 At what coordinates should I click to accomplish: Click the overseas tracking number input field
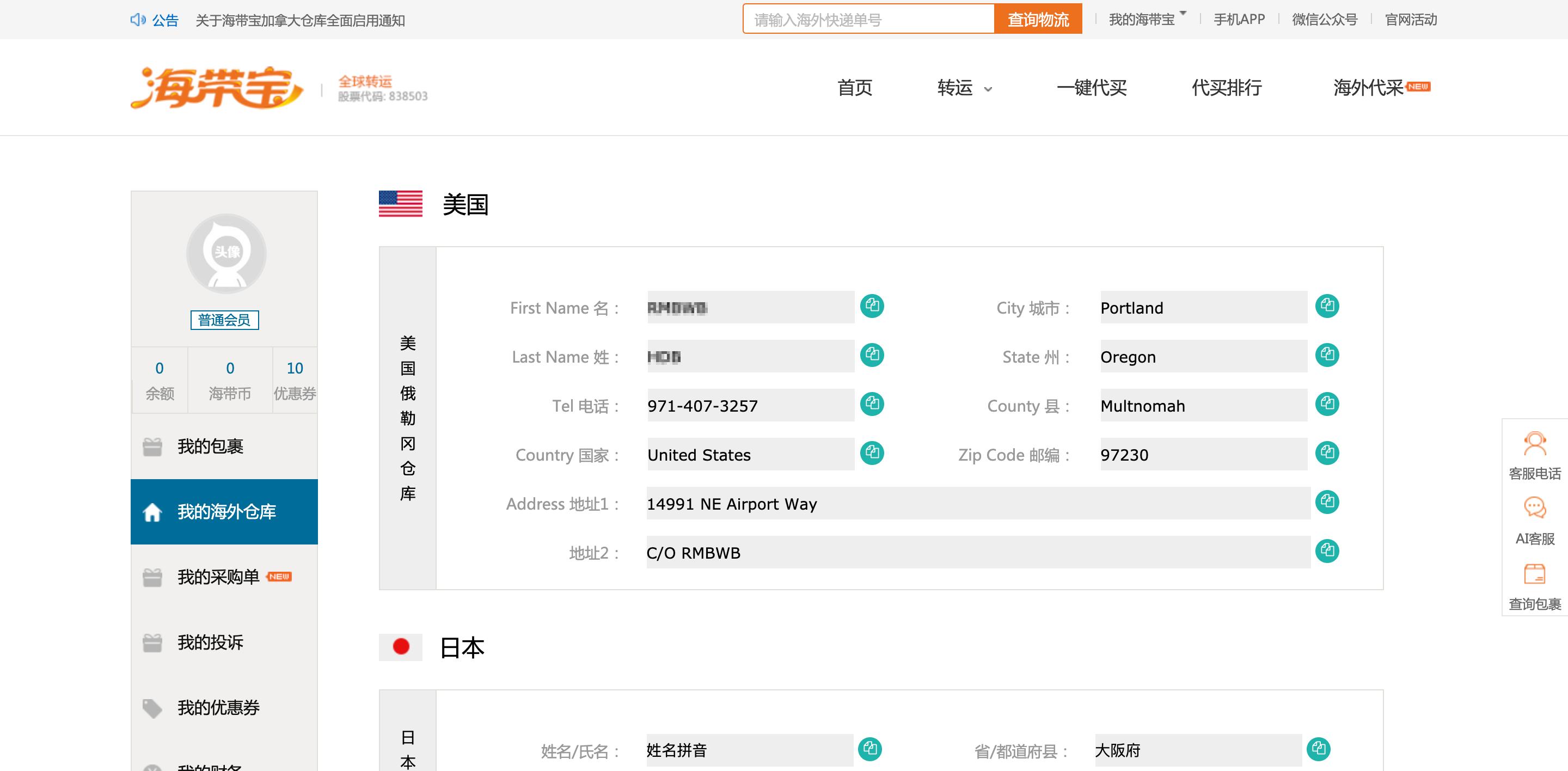pos(867,19)
